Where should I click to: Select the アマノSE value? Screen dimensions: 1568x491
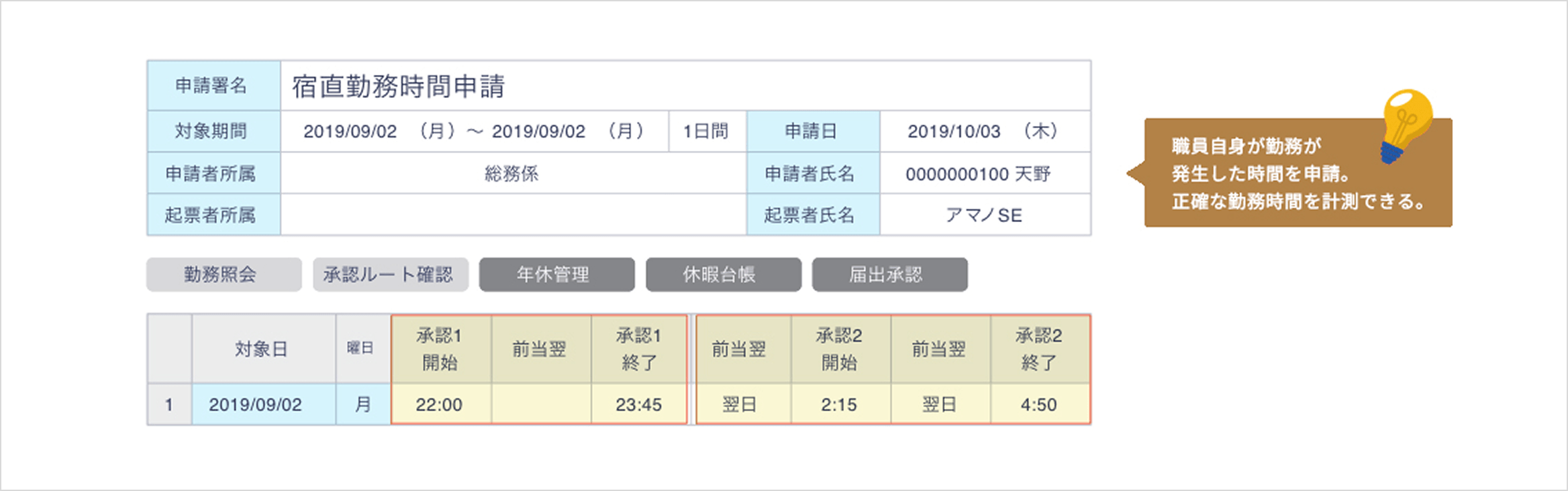coord(984,215)
